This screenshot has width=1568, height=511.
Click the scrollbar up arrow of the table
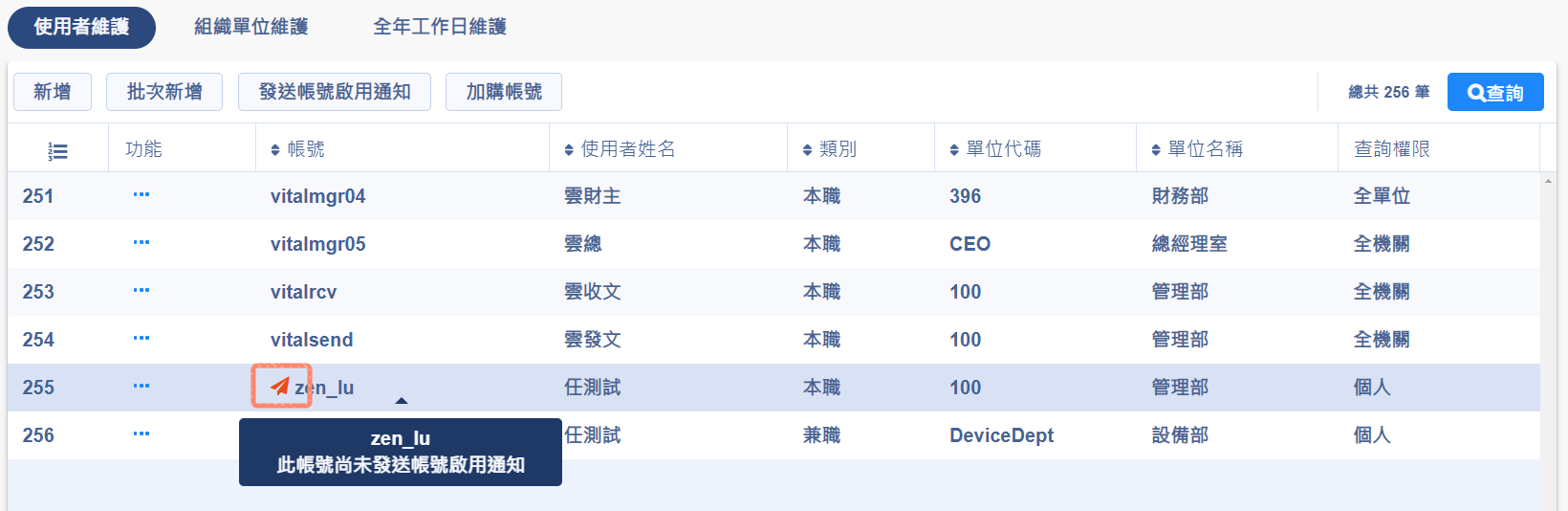click(x=1548, y=181)
